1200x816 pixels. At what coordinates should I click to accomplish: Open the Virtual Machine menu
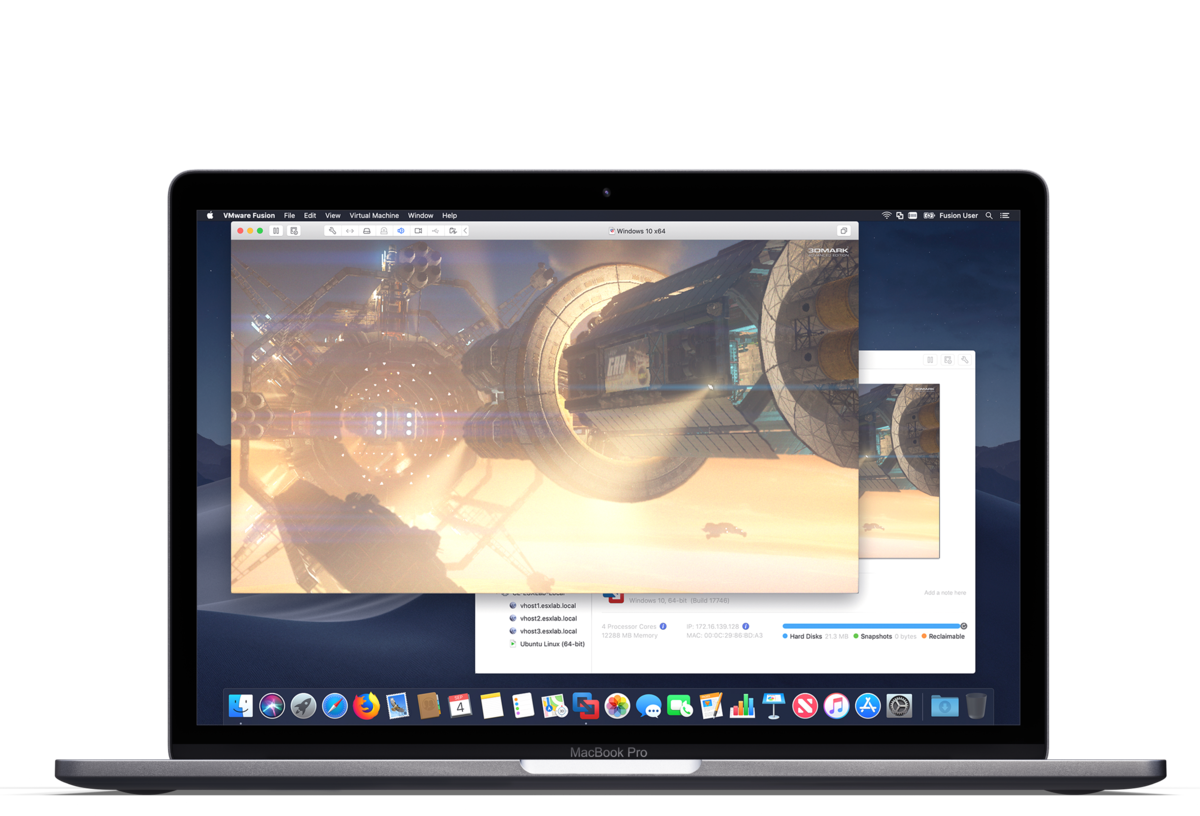(374, 215)
